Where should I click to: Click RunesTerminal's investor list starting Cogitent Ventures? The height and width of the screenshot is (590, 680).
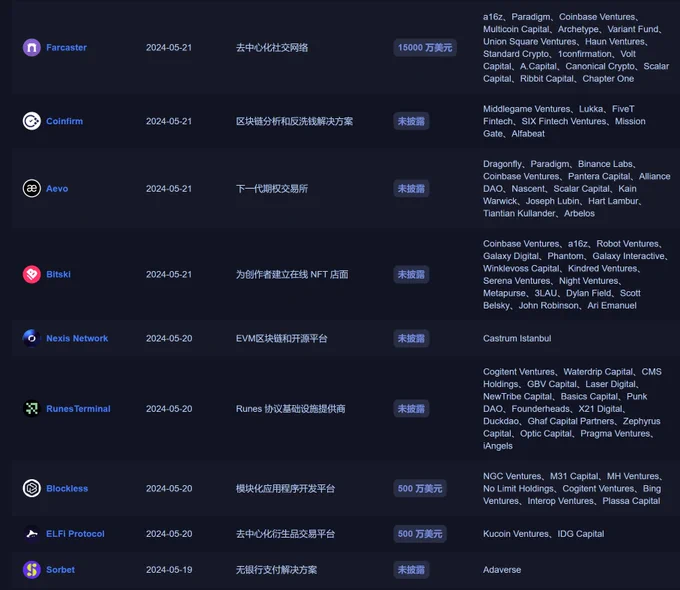pyautogui.click(x=572, y=409)
